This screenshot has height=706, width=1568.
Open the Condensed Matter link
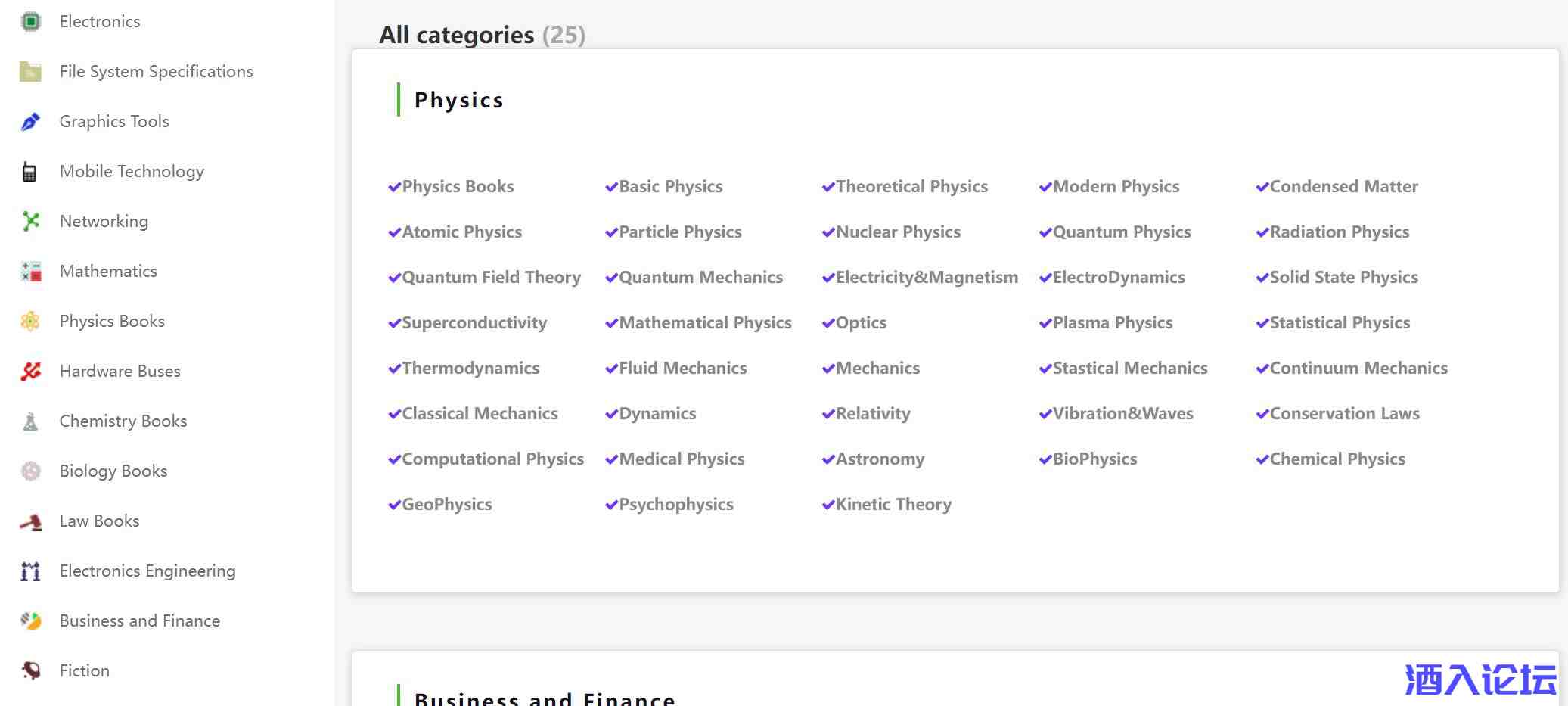coord(1343,187)
